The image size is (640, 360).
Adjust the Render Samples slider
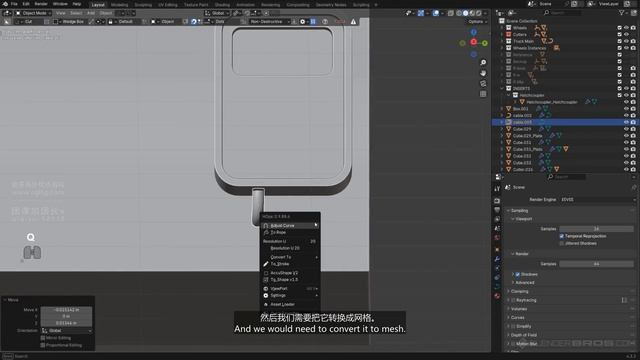(596, 264)
